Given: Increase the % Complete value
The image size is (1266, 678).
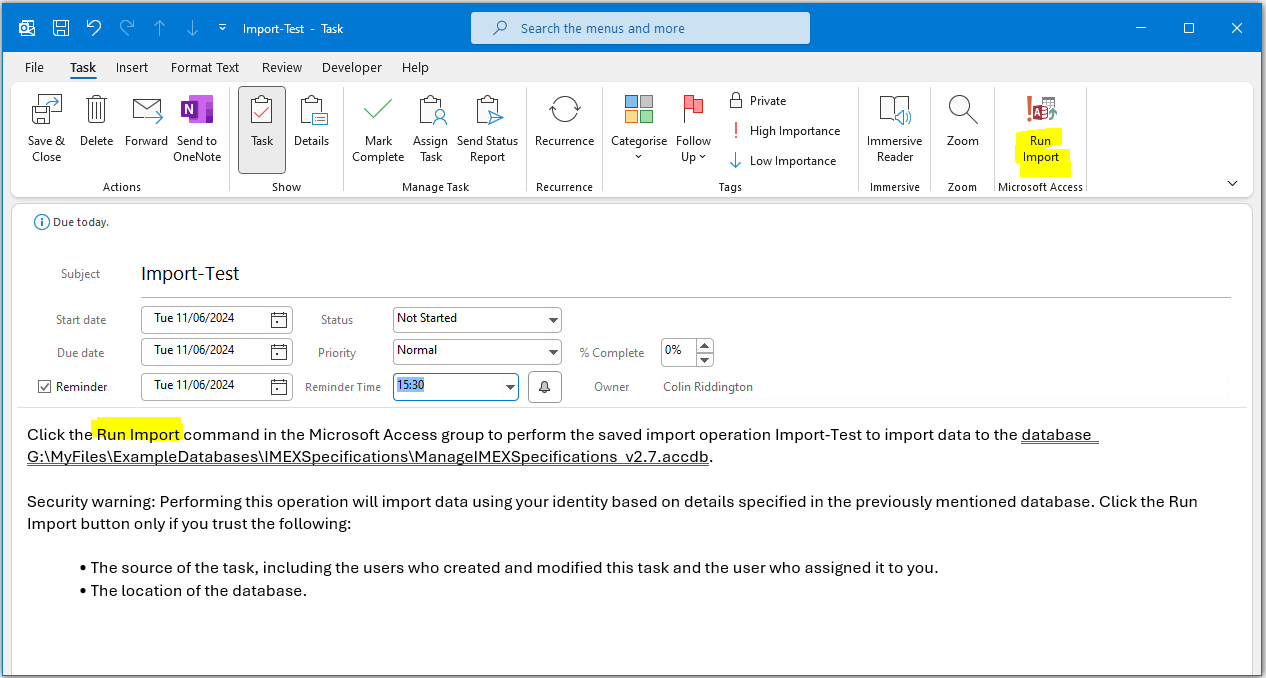Looking at the screenshot, I should 705,346.
